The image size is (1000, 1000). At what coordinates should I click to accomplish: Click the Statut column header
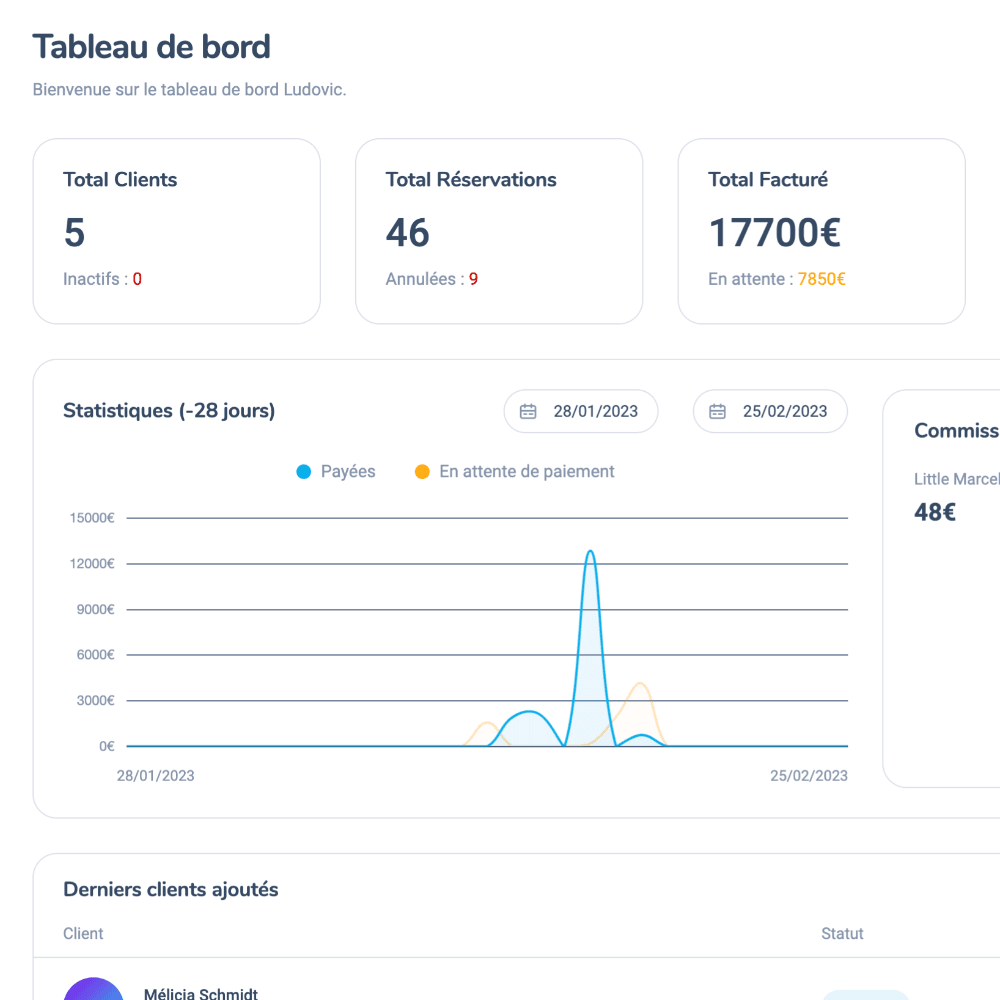[x=842, y=934]
